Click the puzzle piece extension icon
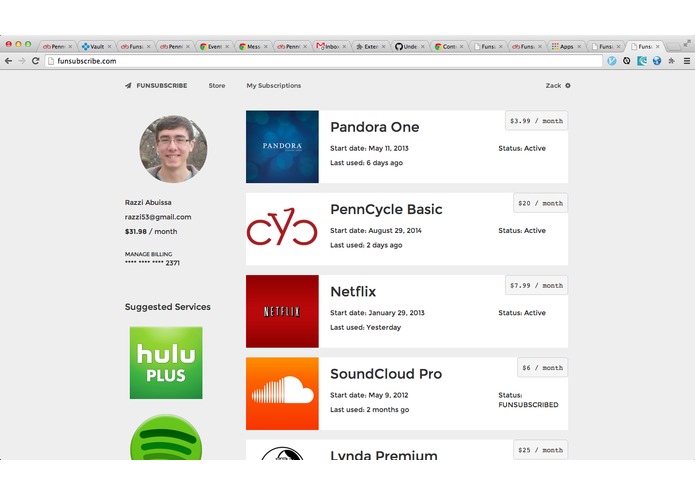This screenshot has height=494, width=695. coord(672,61)
